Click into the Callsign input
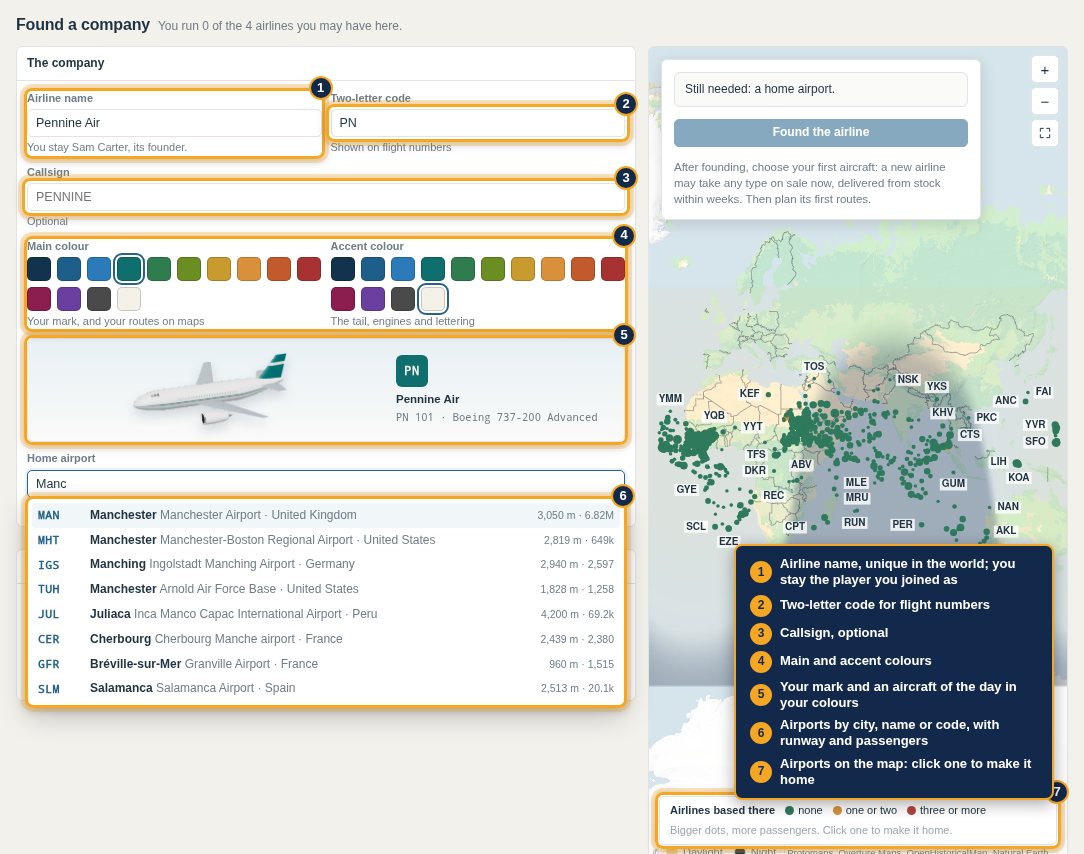 pyautogui.click(x=326, y=196)
